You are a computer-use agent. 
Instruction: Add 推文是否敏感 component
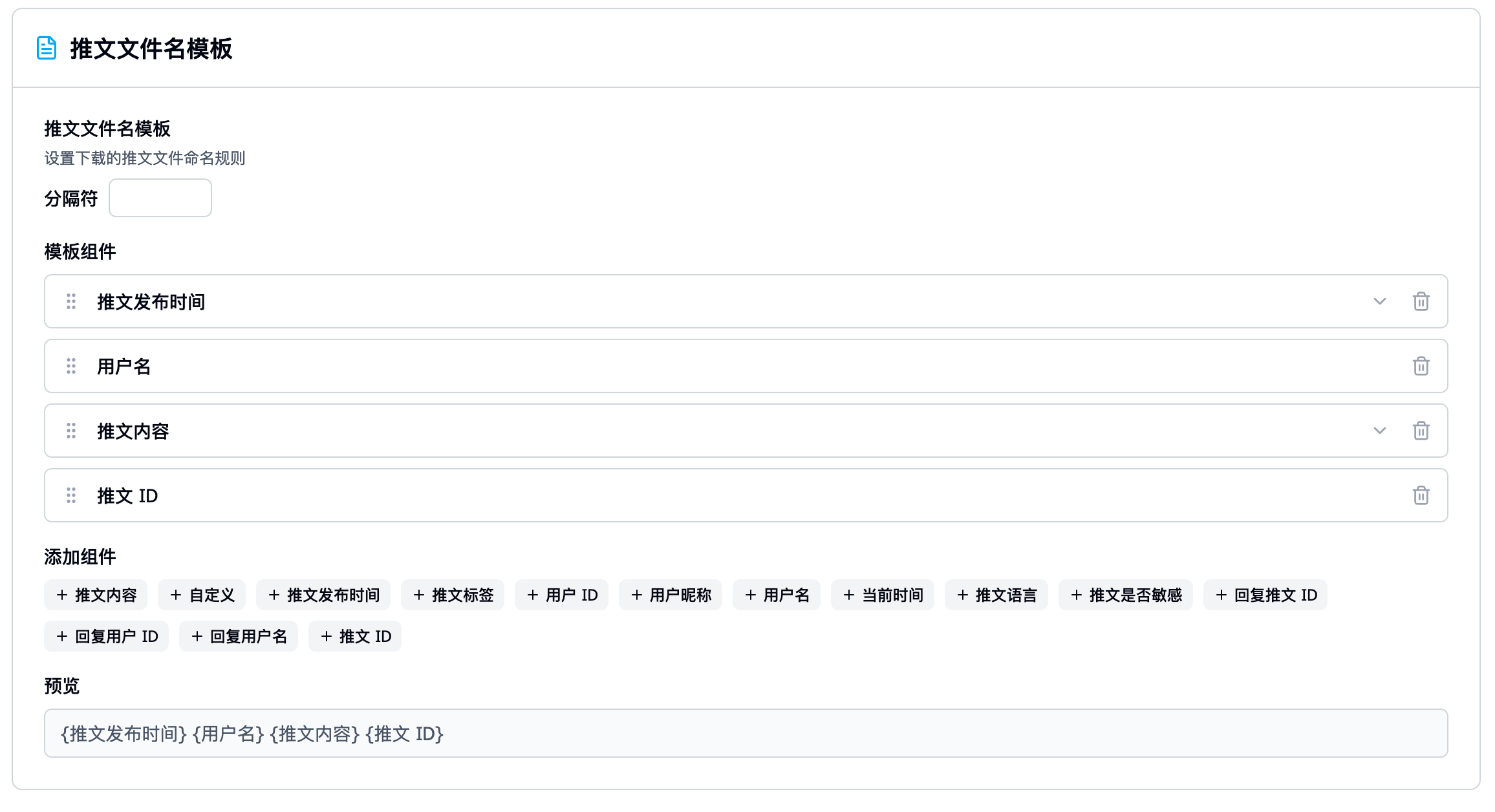[1126, 595]
